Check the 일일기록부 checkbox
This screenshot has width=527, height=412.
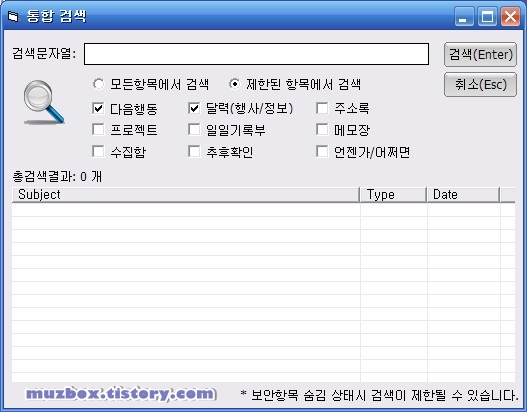click(x=194, y=130)
